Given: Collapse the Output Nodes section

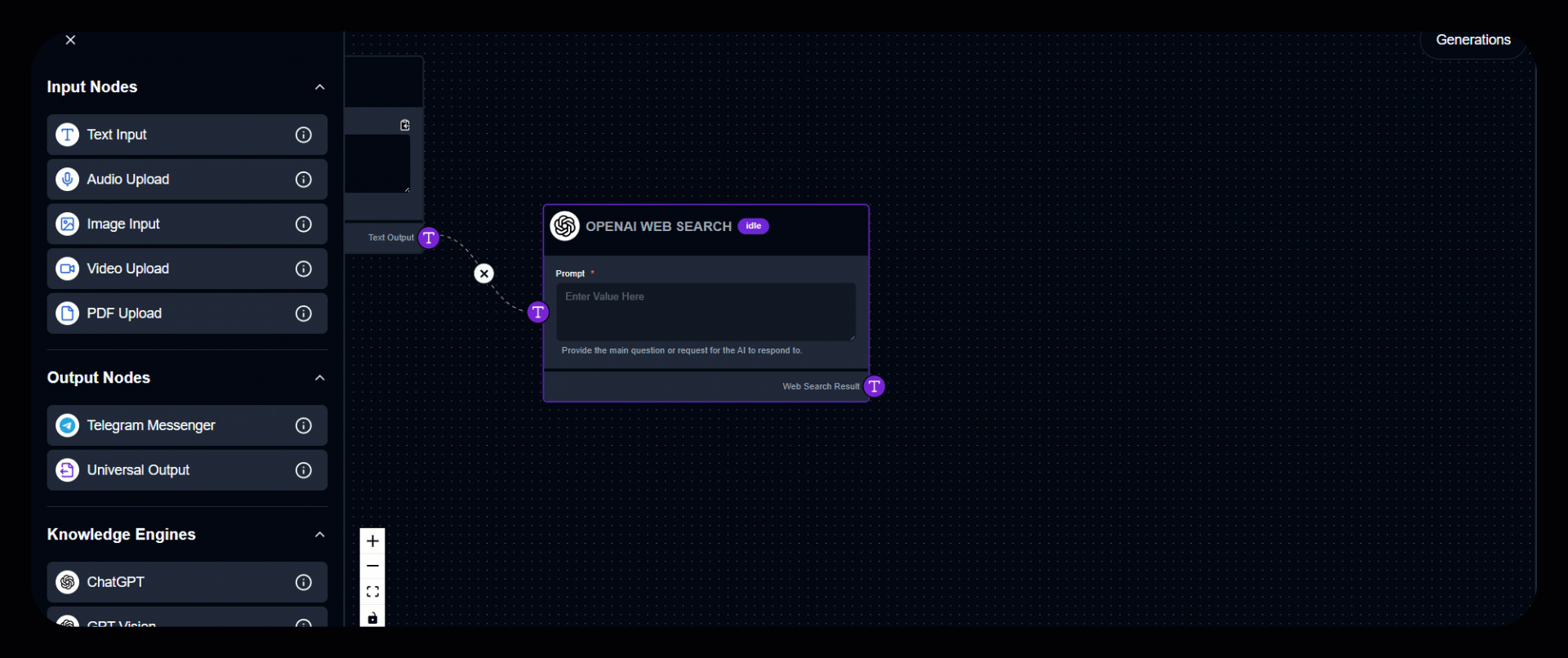Looking at the screenshot, I should click(x=319, y=378).
